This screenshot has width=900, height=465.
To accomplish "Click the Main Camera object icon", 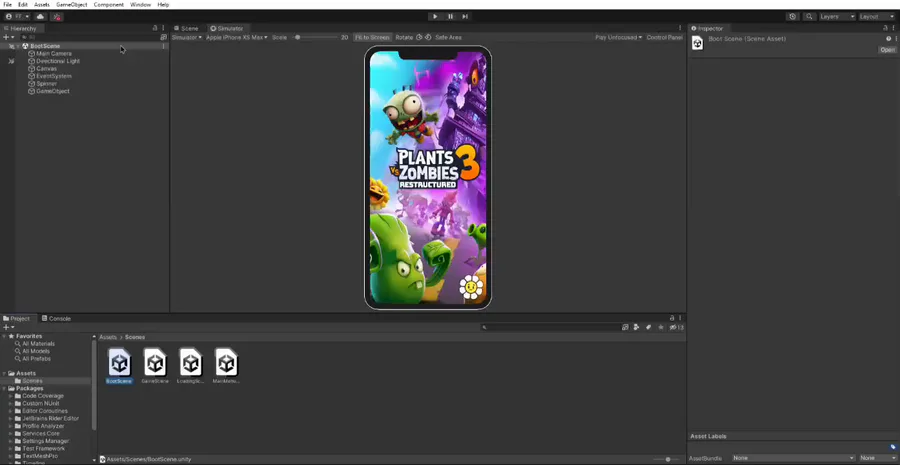I will click(x=32, y=53).
